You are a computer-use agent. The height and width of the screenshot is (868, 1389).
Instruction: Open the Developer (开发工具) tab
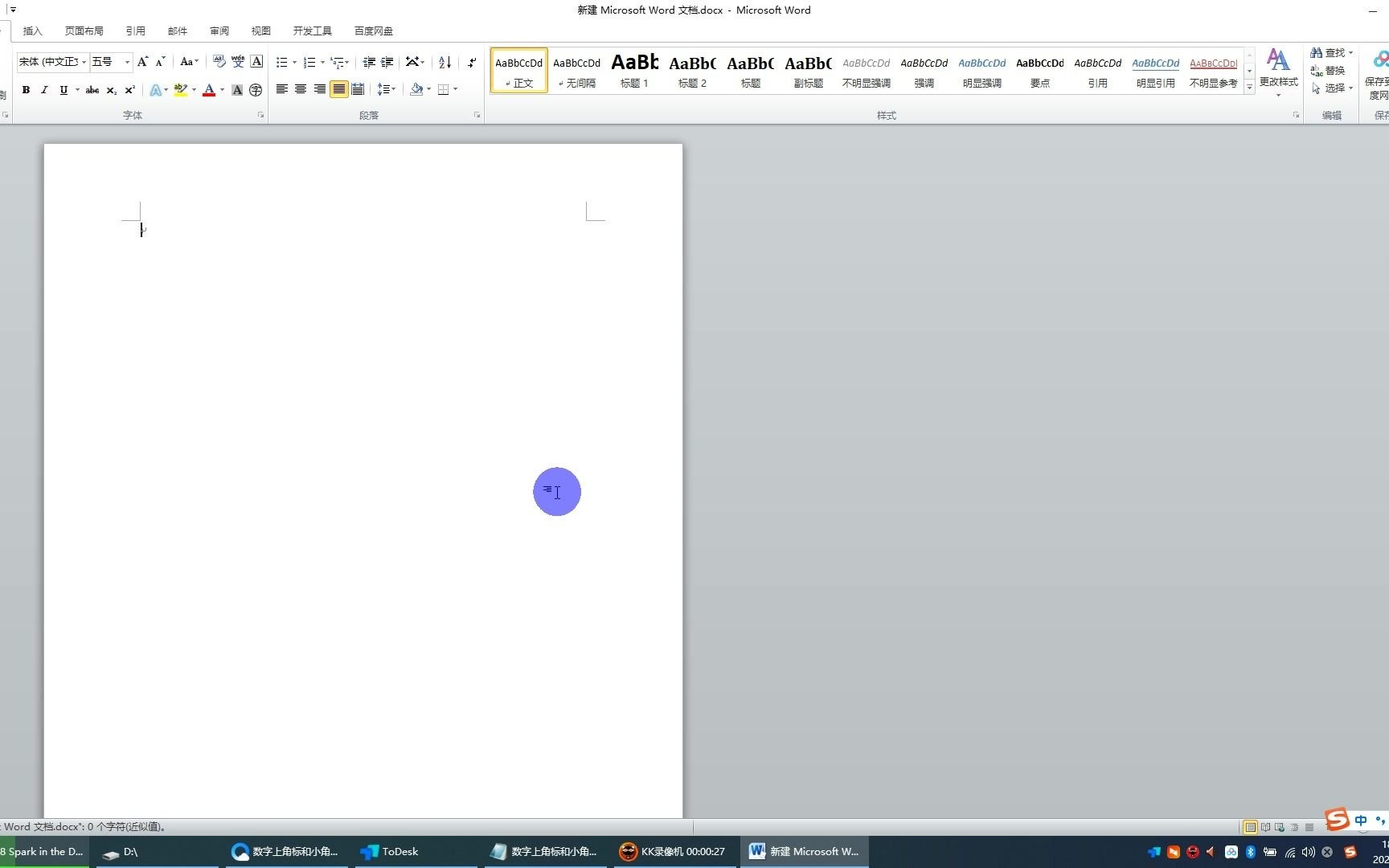pyautogui.click(x=312, y=31)
